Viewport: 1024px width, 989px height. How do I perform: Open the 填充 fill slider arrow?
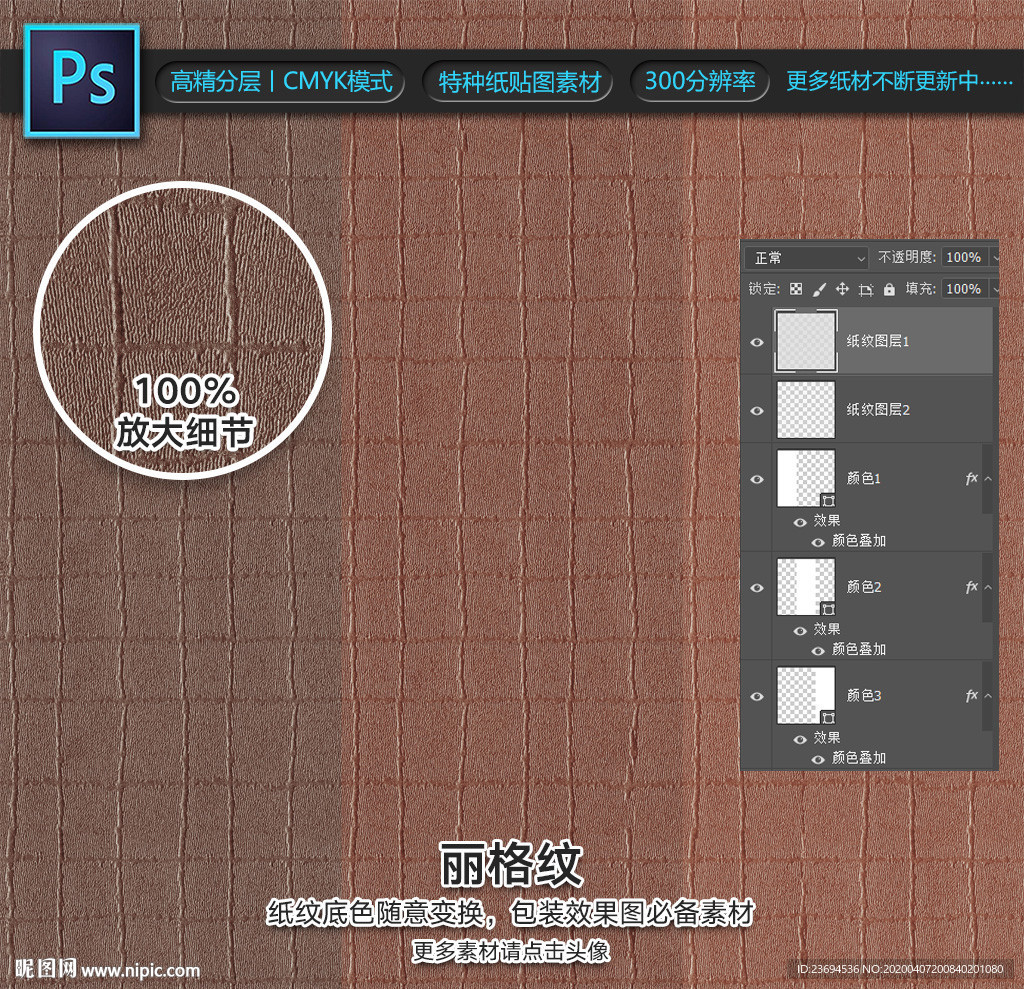(995, 289)
